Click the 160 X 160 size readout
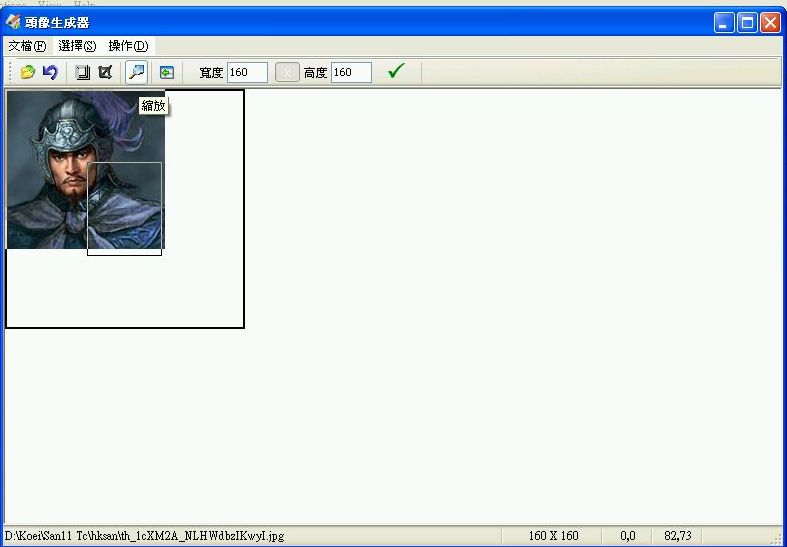Viewport: 787px width, 547px height. tap(553, 535)
